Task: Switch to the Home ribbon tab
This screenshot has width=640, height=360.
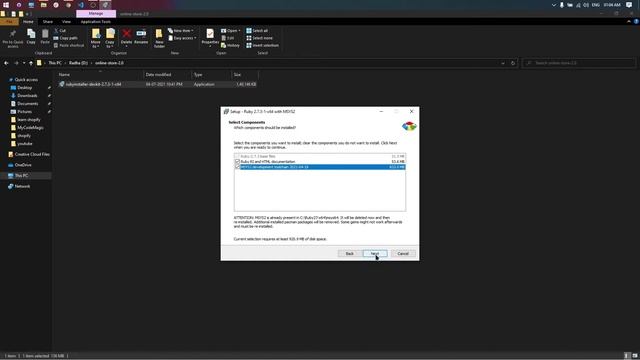Action: pos(28,22)
